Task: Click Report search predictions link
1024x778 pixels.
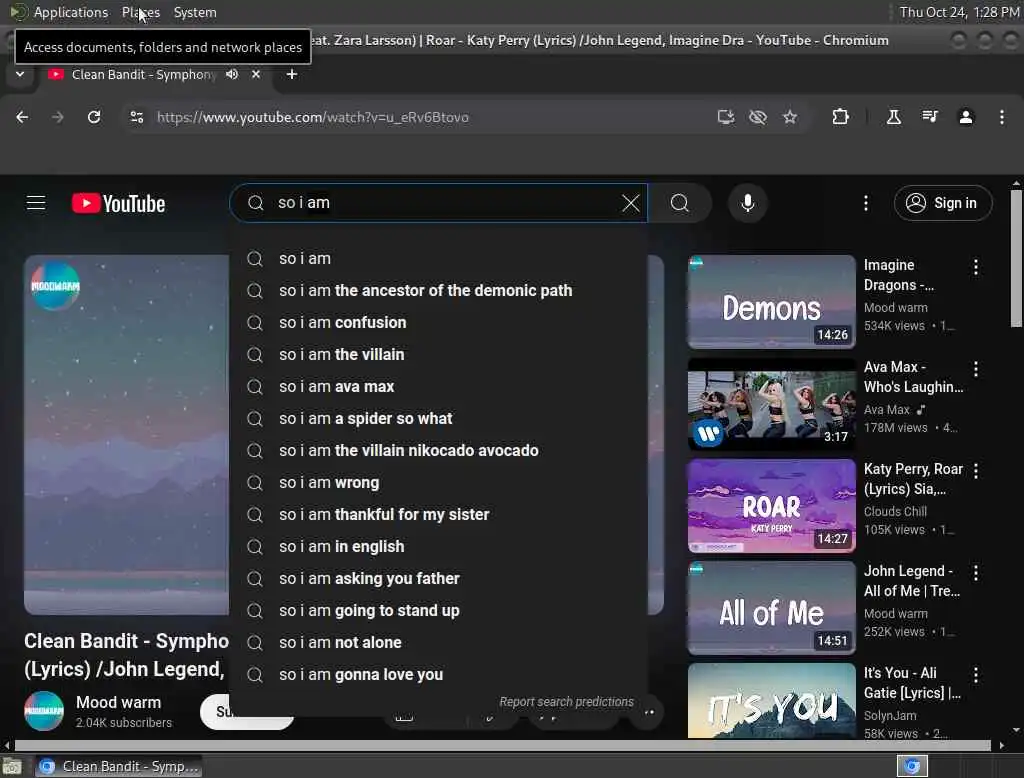Action: (x=566, y=702)
